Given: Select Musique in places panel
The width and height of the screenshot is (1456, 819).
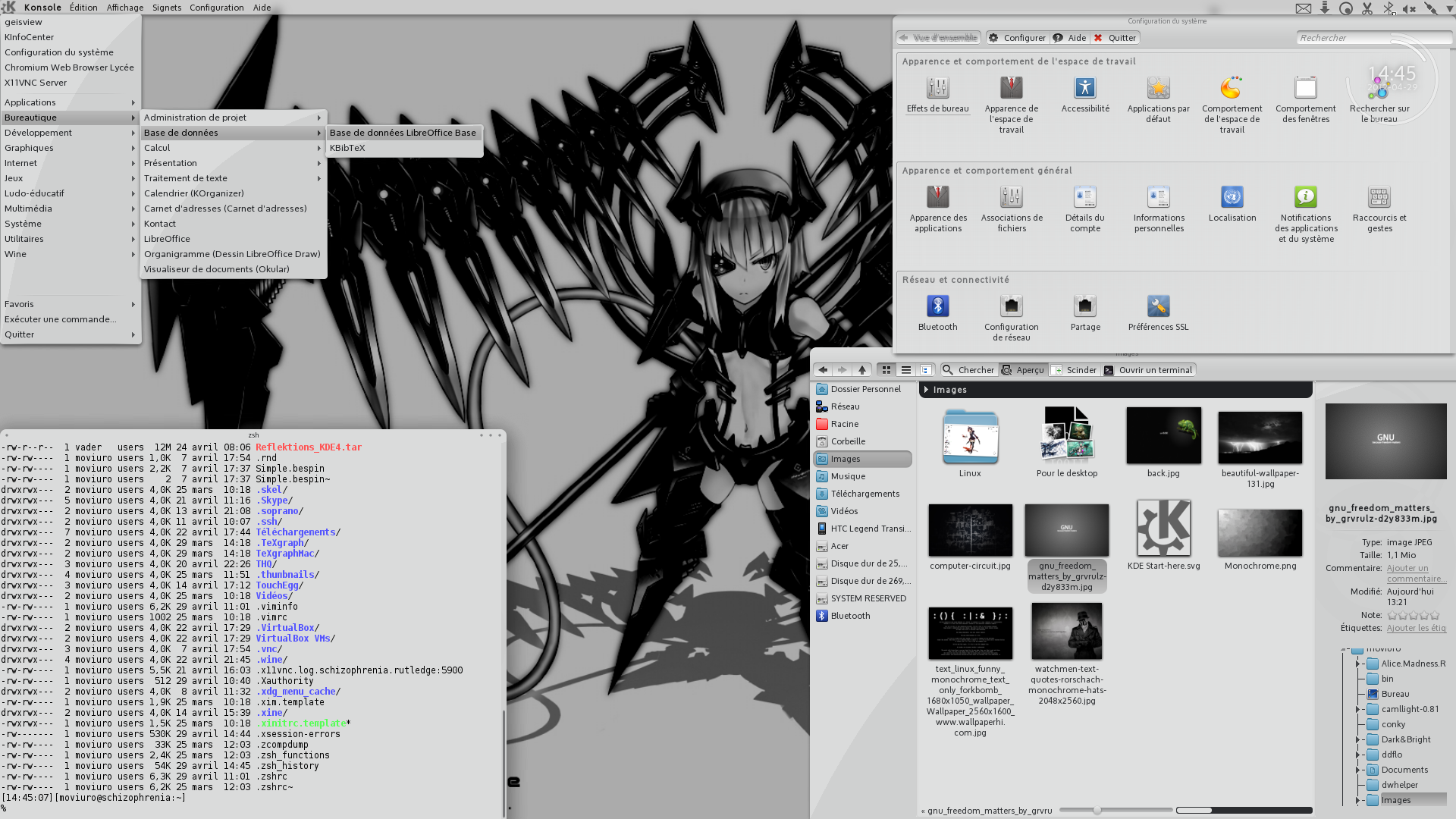Looking at the screenshot, I should (862, 476).
